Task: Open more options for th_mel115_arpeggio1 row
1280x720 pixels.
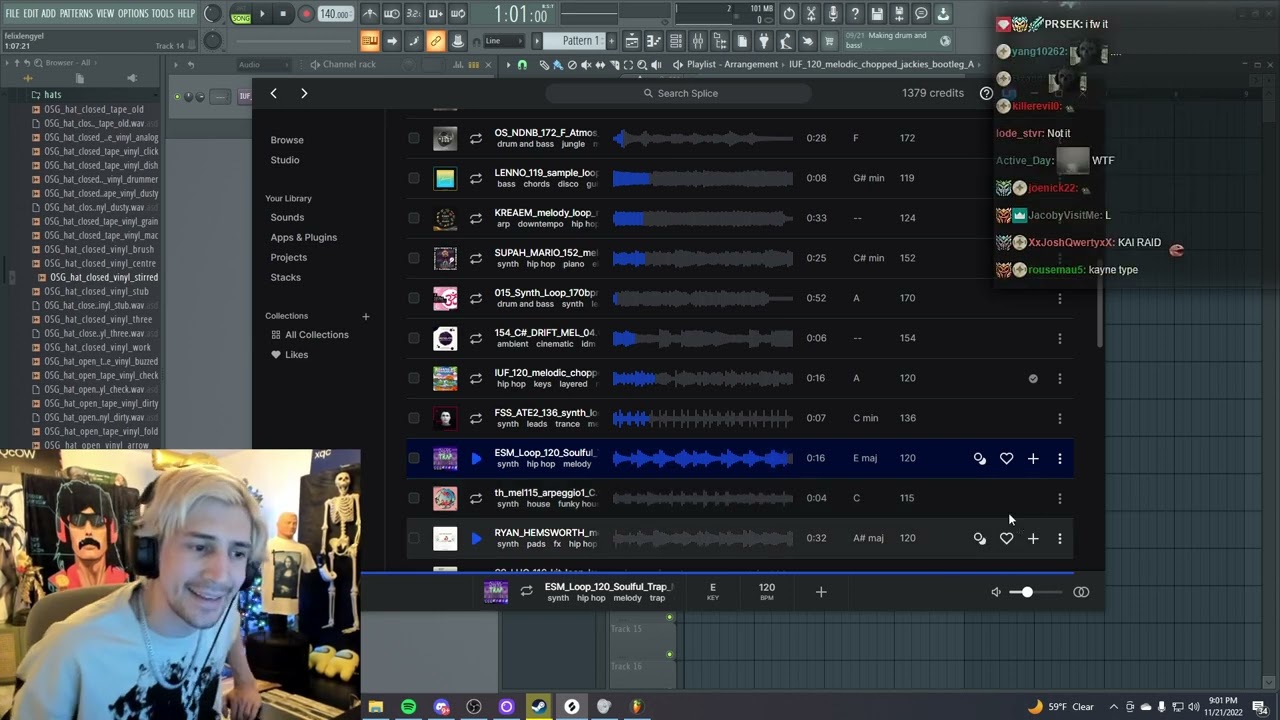Action: (x=1060, y=498)
